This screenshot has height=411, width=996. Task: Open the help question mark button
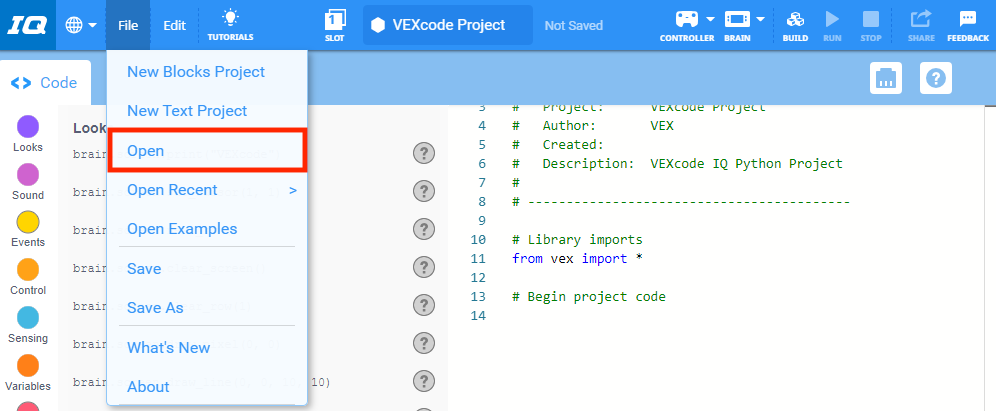[936, 78]
